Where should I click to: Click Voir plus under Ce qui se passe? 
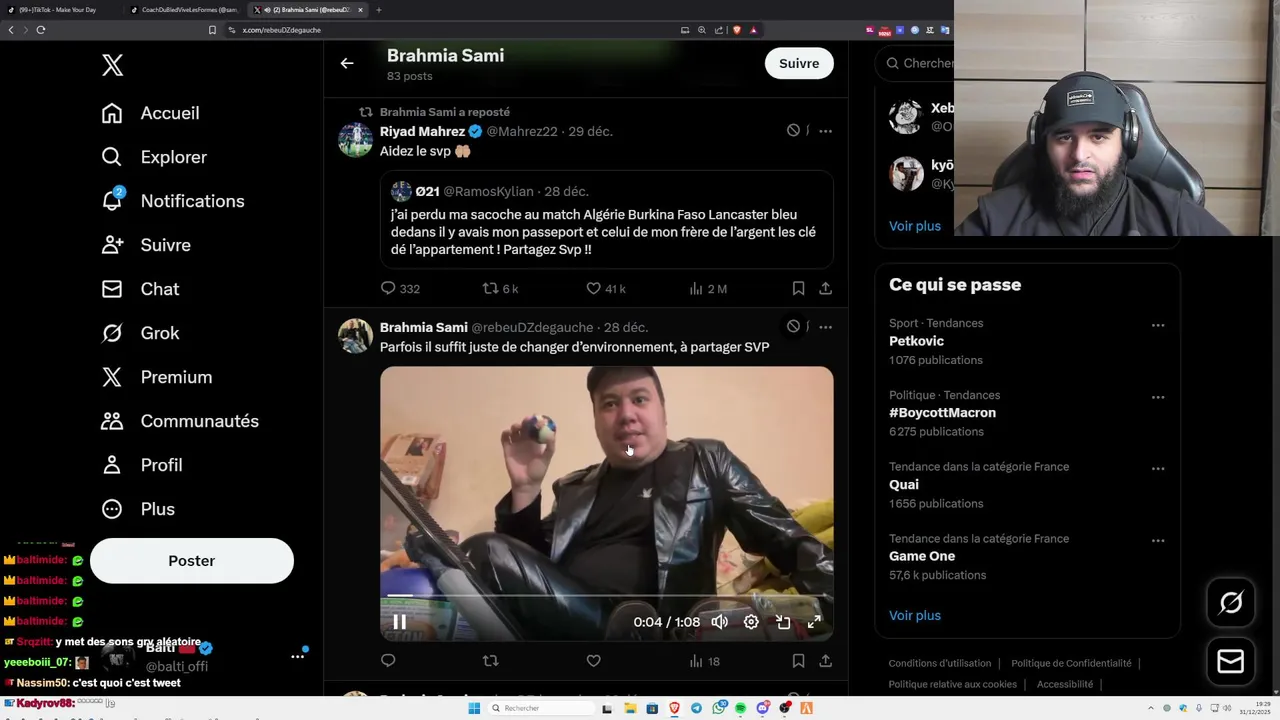pos(915,616)
